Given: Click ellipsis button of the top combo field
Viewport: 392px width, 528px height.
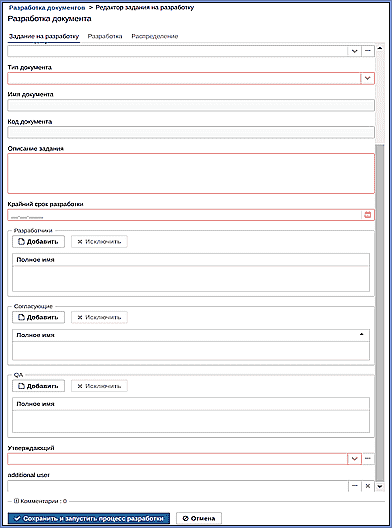Looking at the screenshot, I should point(368,51).
